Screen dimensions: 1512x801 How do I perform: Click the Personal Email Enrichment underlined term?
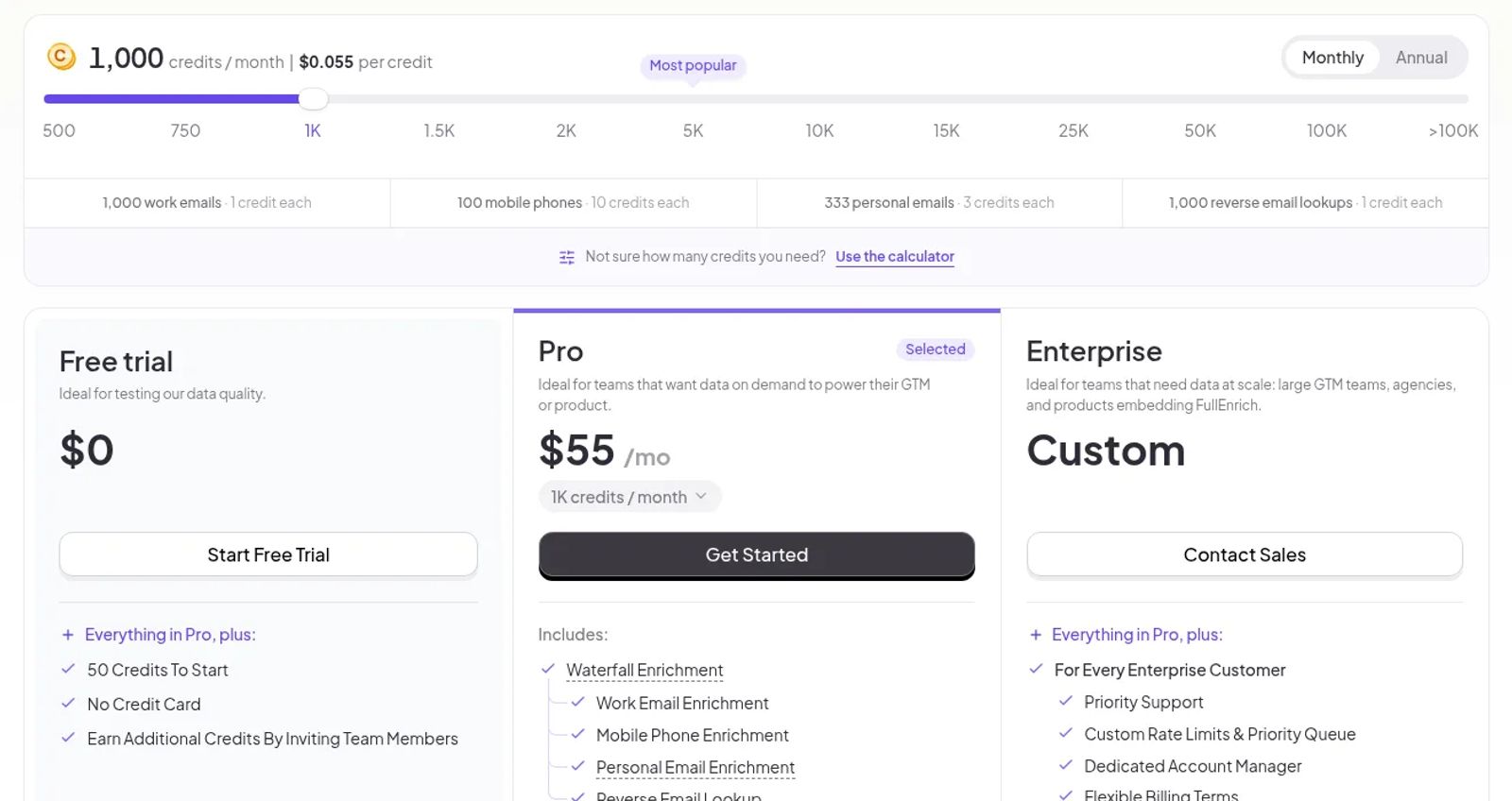click(x=696, y=767)
